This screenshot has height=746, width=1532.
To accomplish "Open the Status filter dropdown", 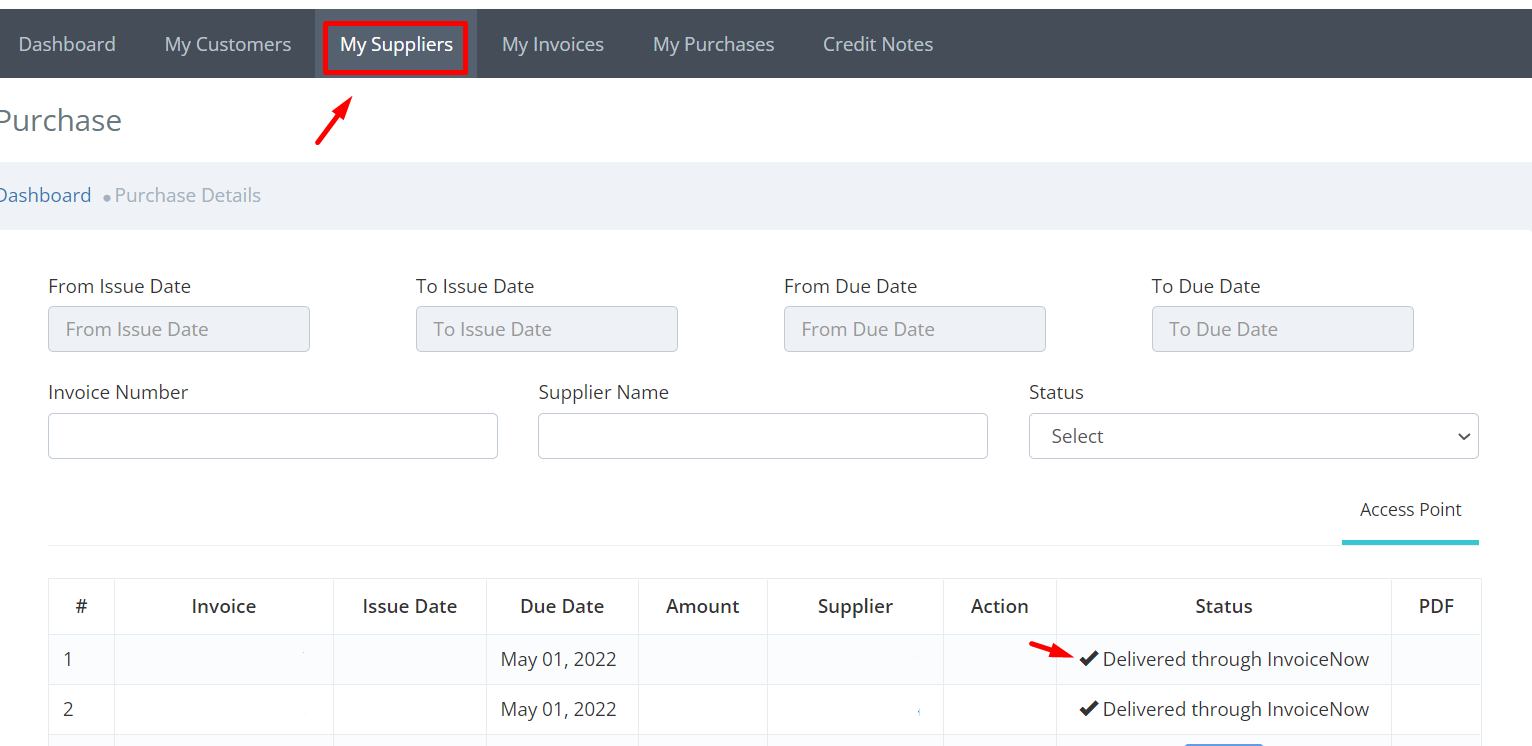I will click(x=1253, y=436).
